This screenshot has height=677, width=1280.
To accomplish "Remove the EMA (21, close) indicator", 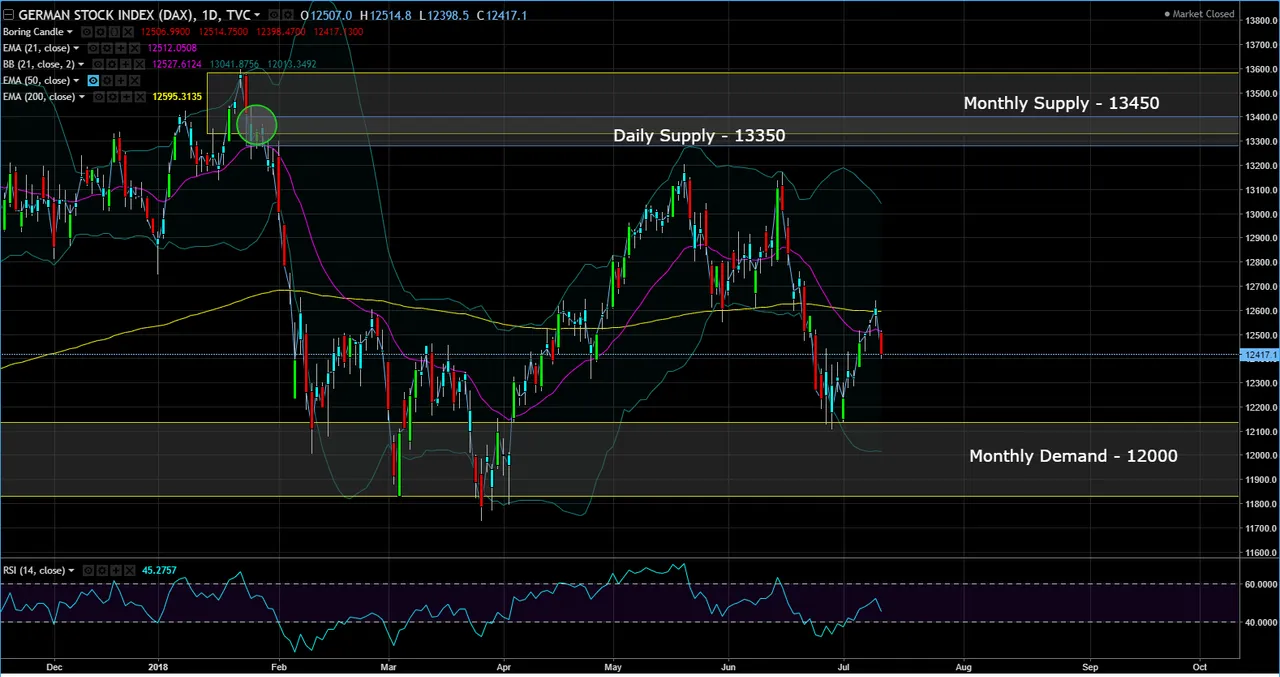I will pyautogui.click(x=134, y=48).
